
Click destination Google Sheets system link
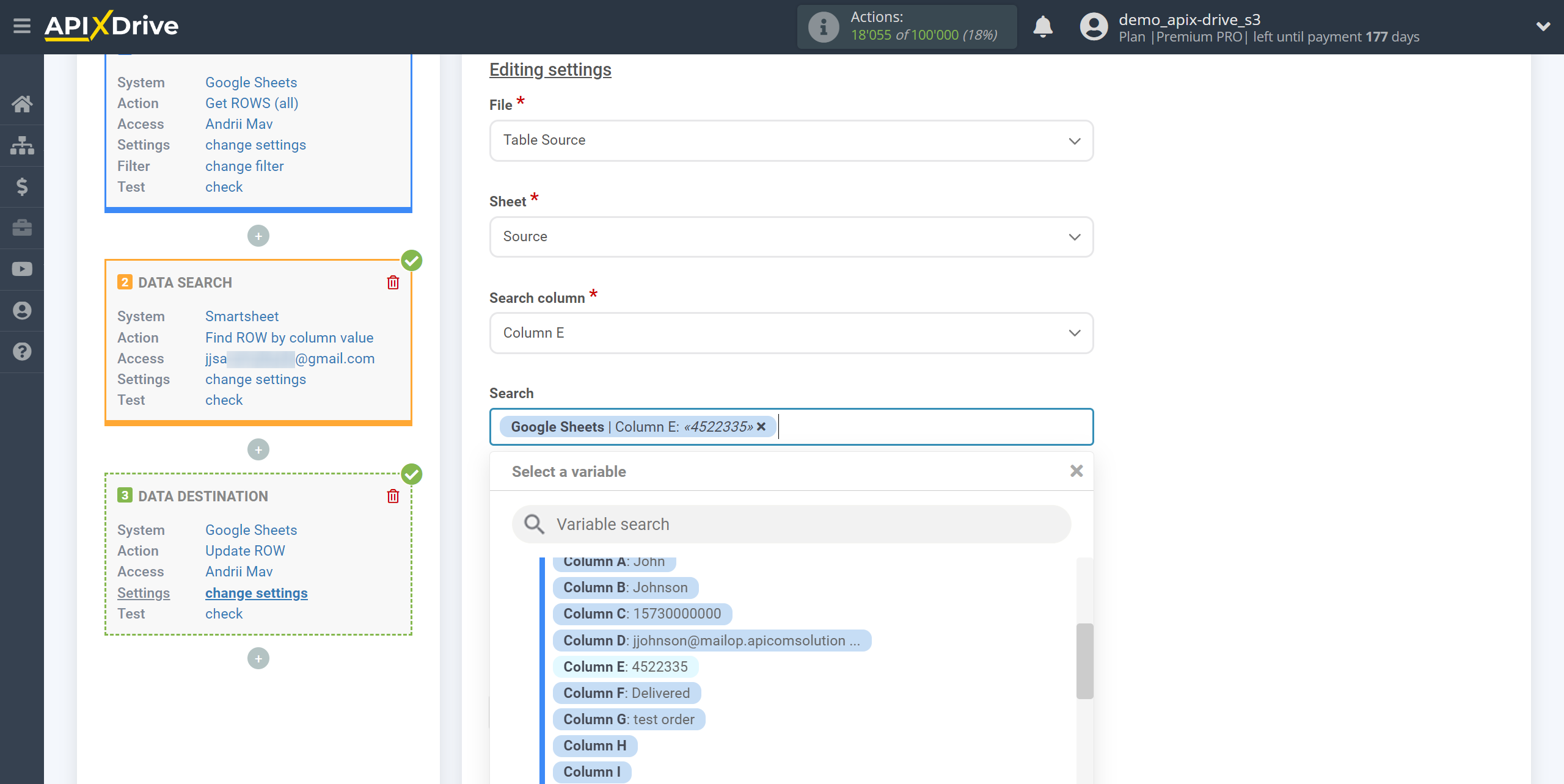tap(251, 530)
